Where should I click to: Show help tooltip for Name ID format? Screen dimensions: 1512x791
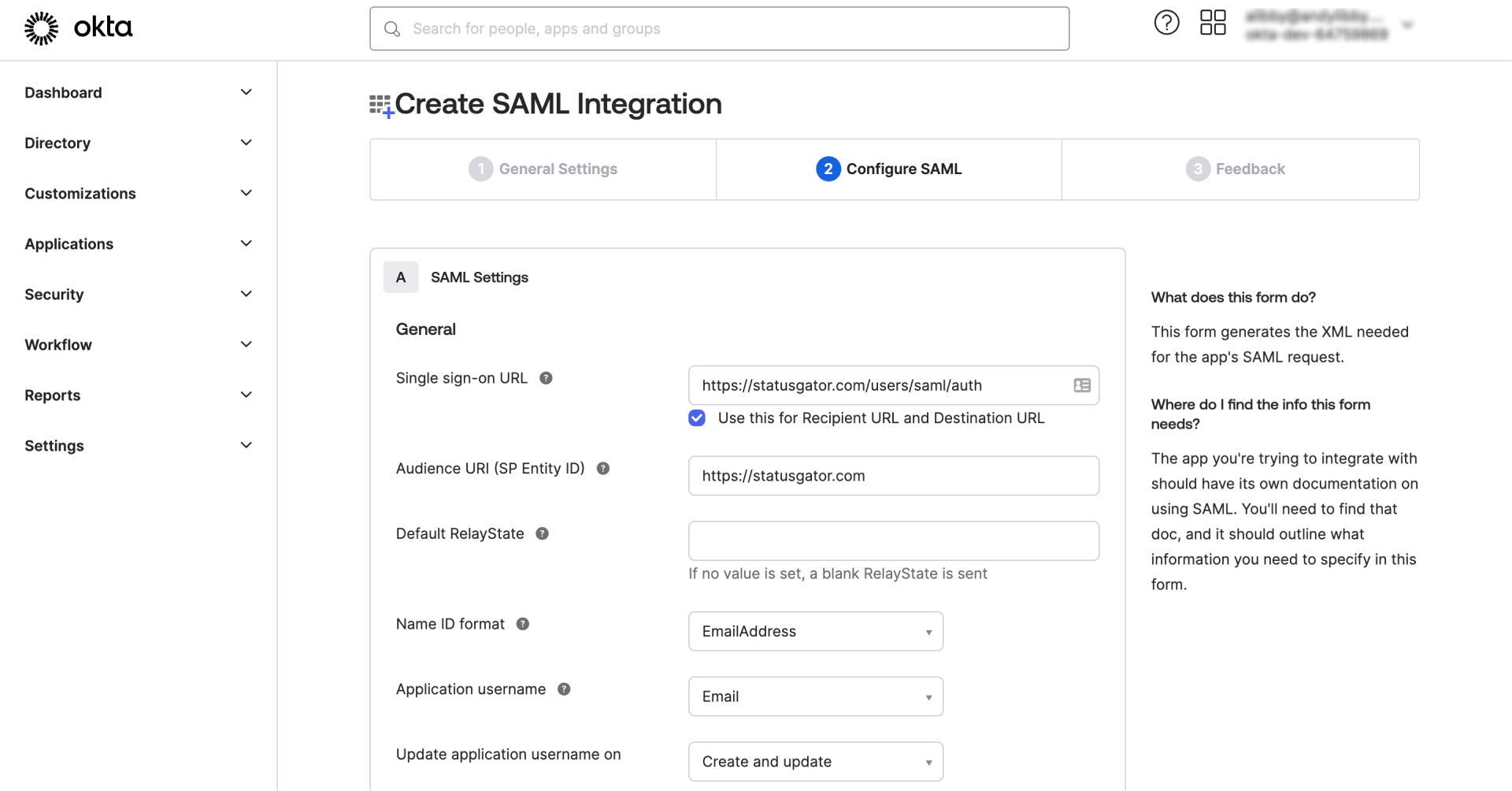pos(523,624)
